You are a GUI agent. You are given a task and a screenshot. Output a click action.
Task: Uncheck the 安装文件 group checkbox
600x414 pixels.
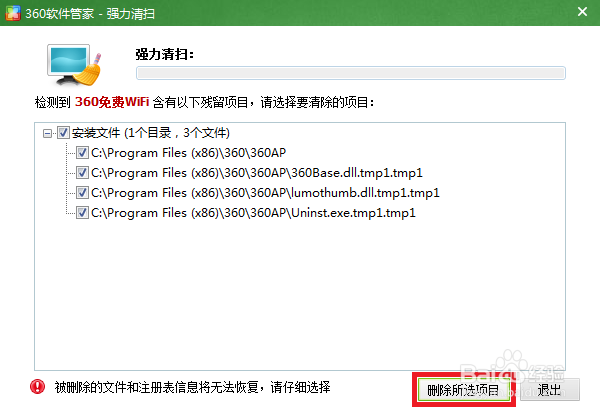63,133
